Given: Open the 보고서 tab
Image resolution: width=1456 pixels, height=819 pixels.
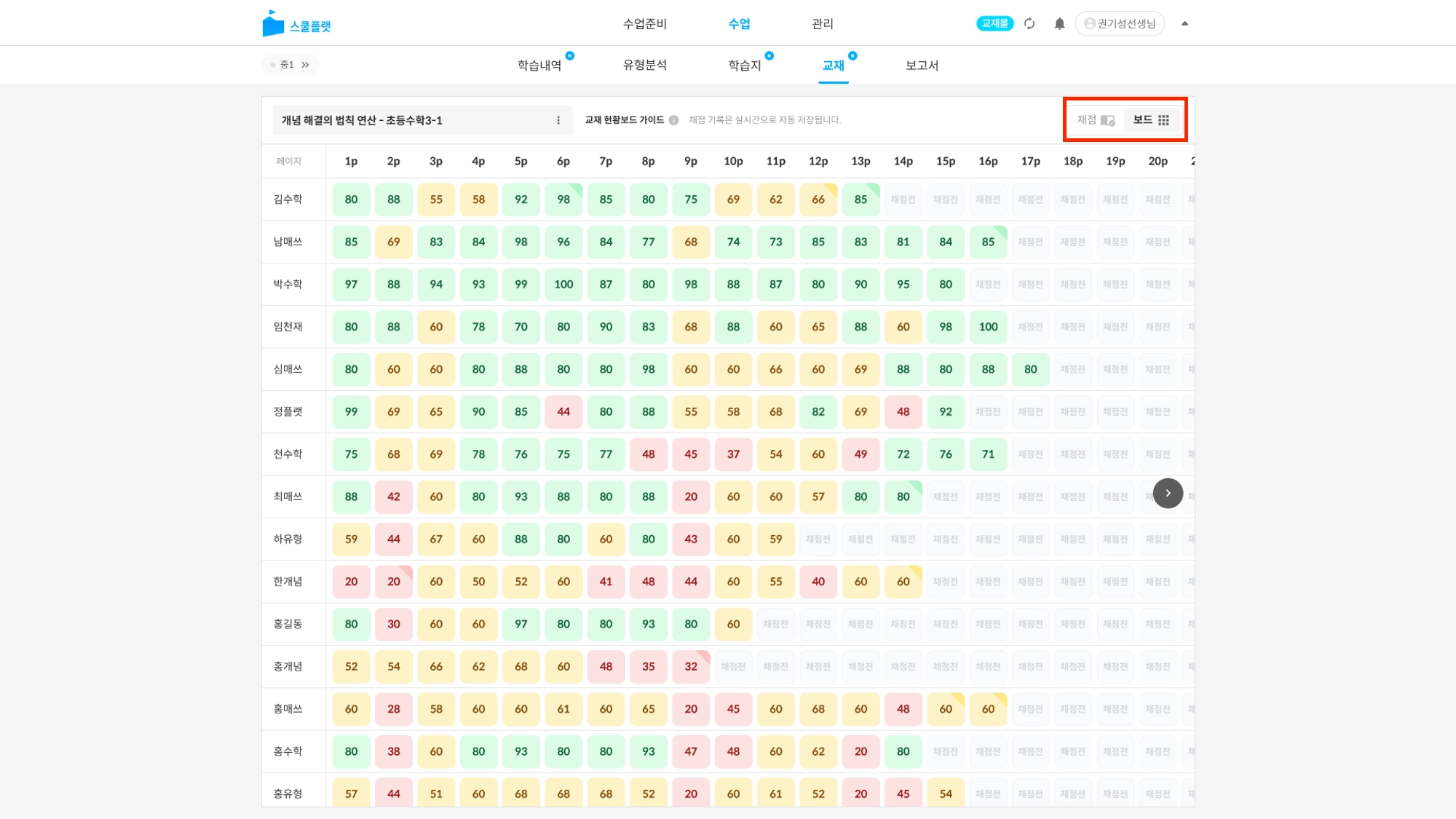Looking at the screenshot, I should coord(922,66).
